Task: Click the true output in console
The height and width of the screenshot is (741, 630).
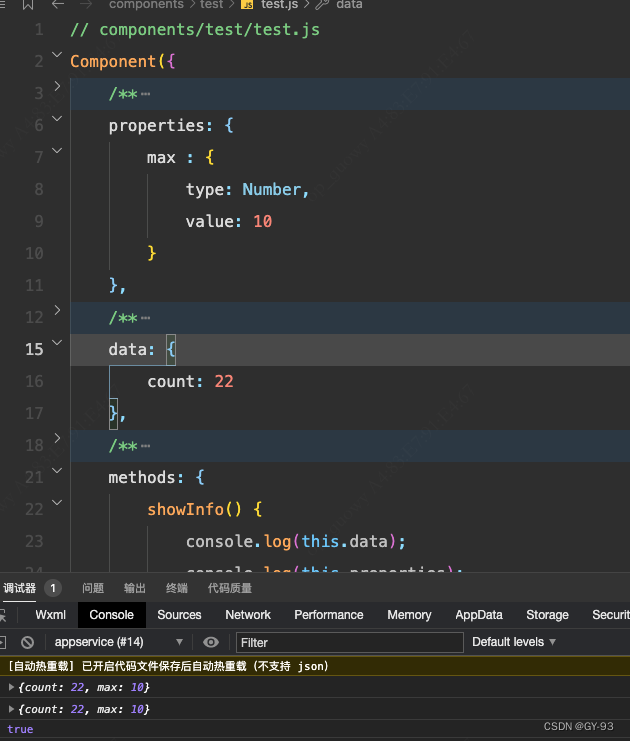Action: coord(20,729)
